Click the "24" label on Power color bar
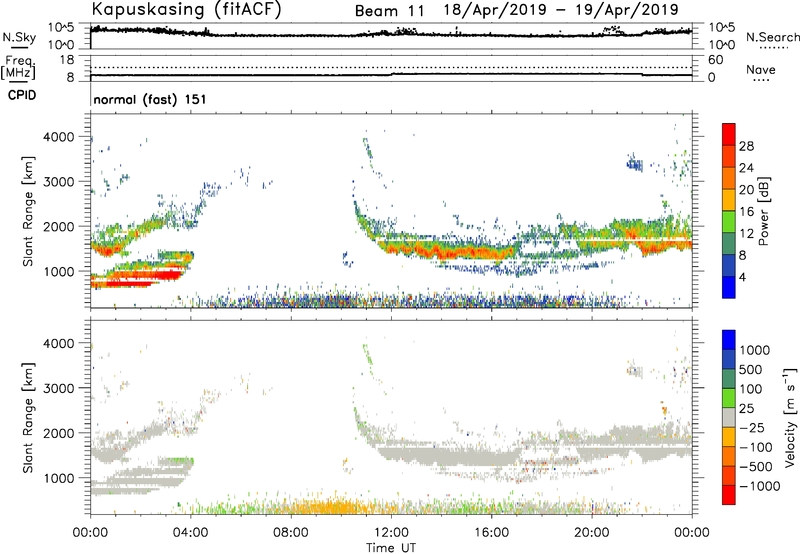The image size is (800, 554). [x=746, y=168]
